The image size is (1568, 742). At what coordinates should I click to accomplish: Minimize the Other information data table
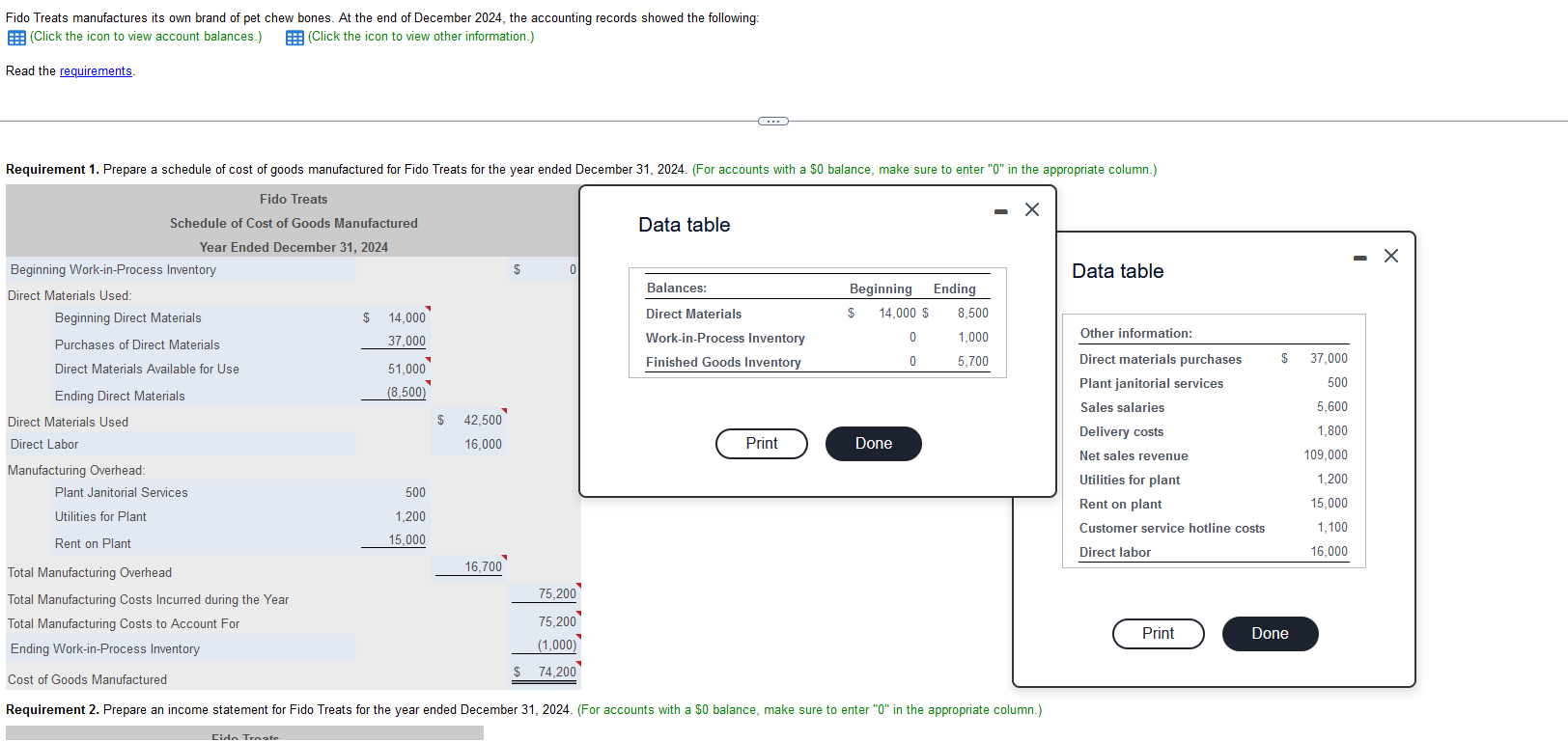pyautogui.click(x=1360, y=258)
